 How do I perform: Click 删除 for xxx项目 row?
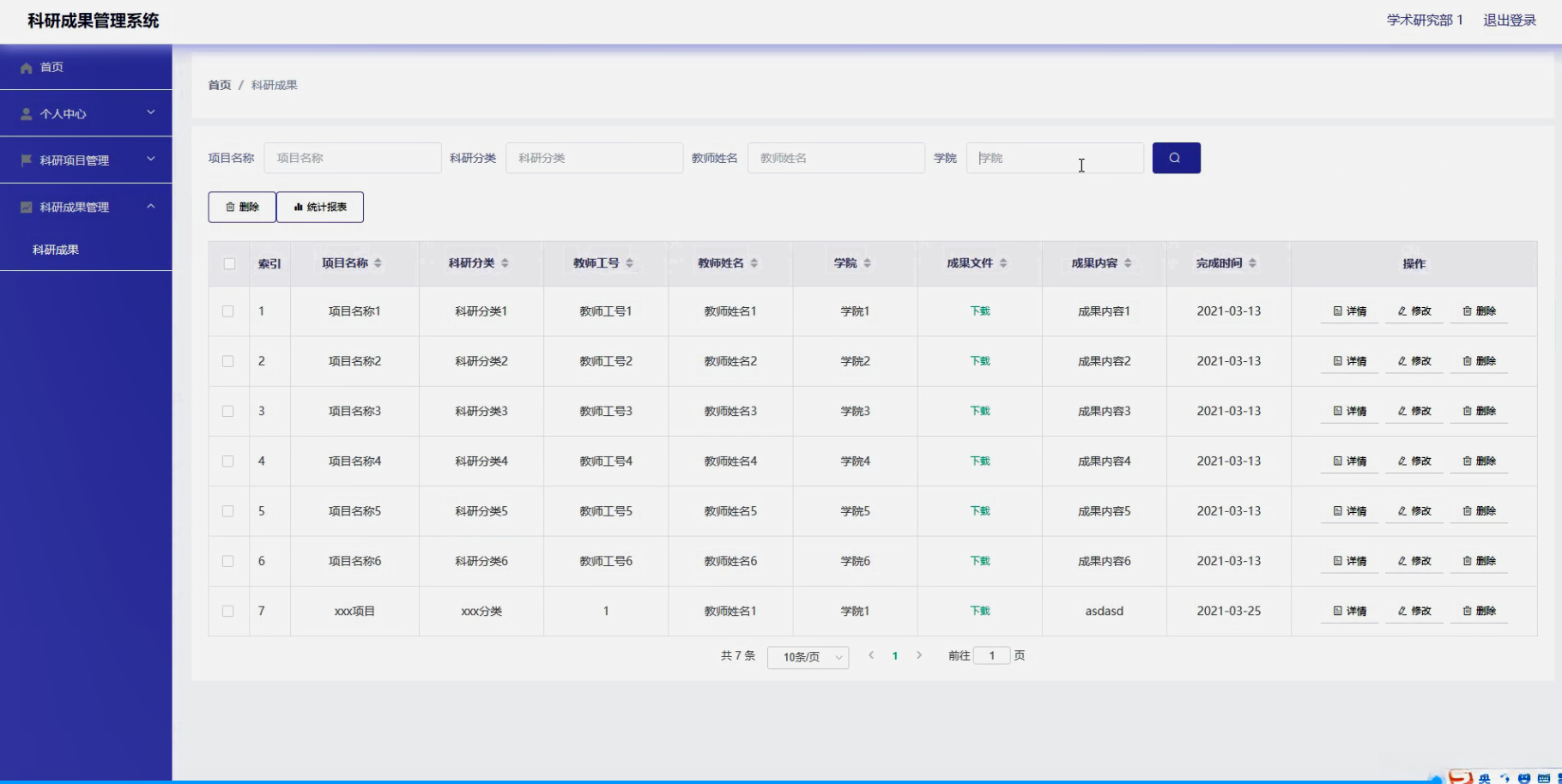1479,612
